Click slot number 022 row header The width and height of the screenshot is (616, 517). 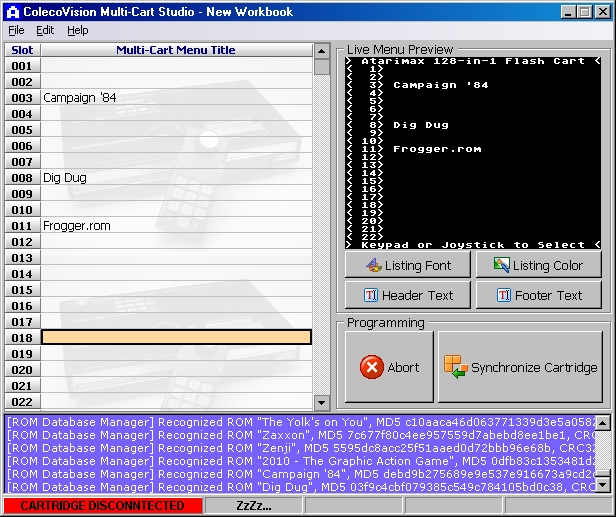point(21,402)
